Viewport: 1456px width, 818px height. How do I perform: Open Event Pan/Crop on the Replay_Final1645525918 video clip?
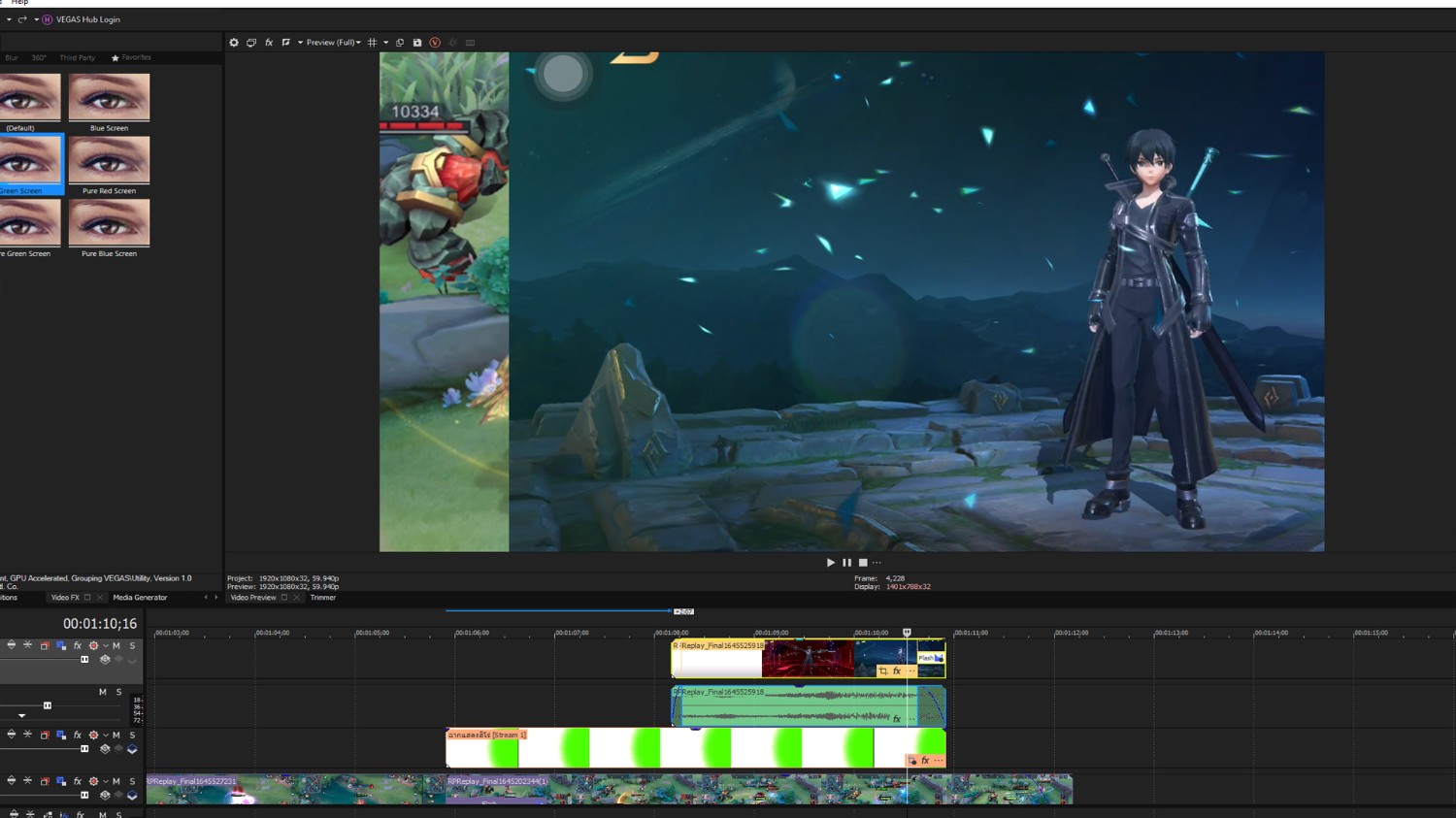pyautogui.click(x=882, y=671)
